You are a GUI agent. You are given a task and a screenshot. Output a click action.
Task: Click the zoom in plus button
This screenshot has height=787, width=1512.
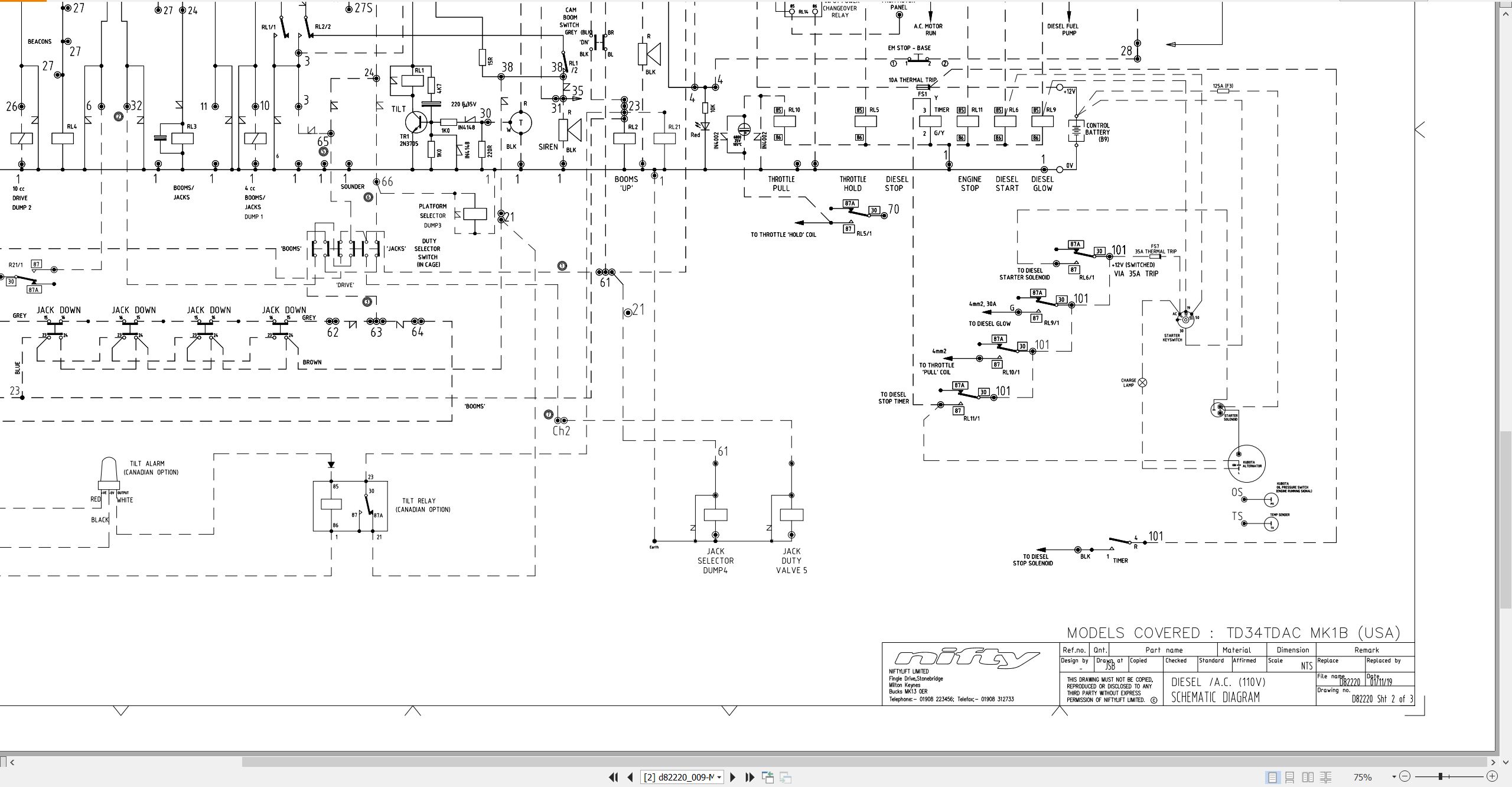(1492, 776)
